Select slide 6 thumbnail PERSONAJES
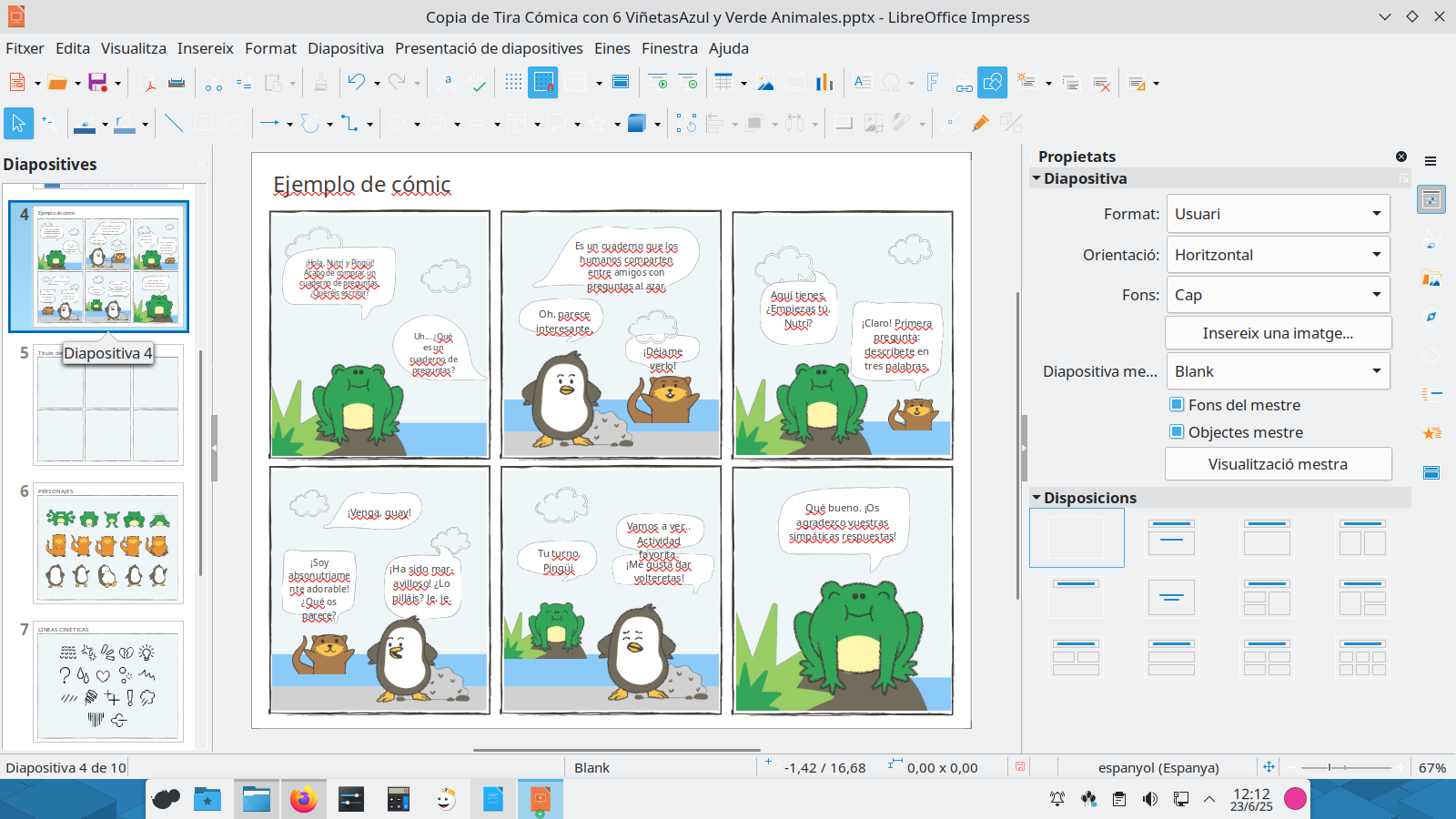 point(108,543)
